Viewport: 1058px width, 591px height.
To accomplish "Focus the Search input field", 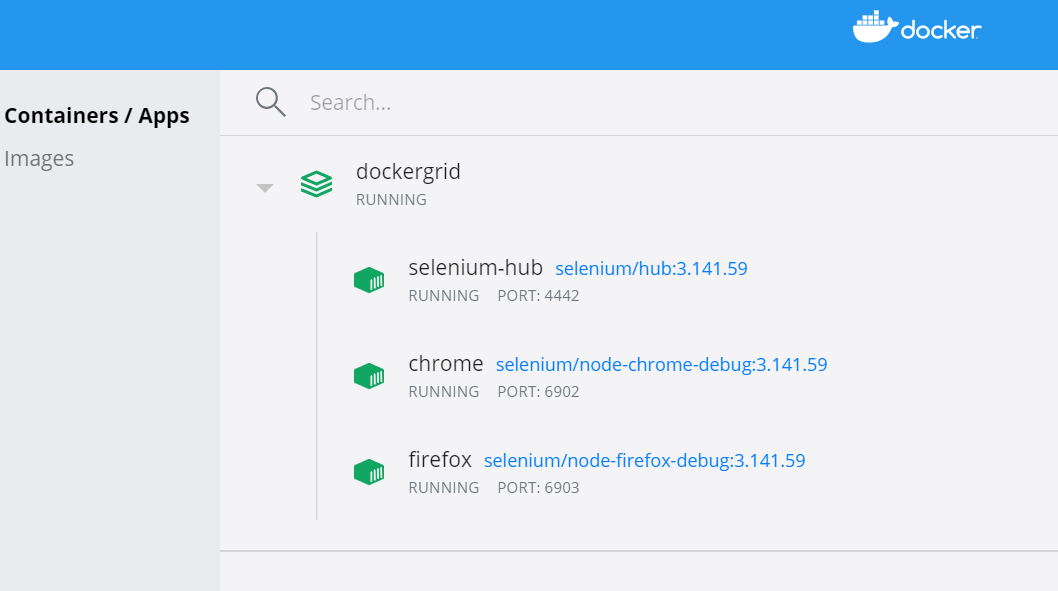I will [600, 103].
